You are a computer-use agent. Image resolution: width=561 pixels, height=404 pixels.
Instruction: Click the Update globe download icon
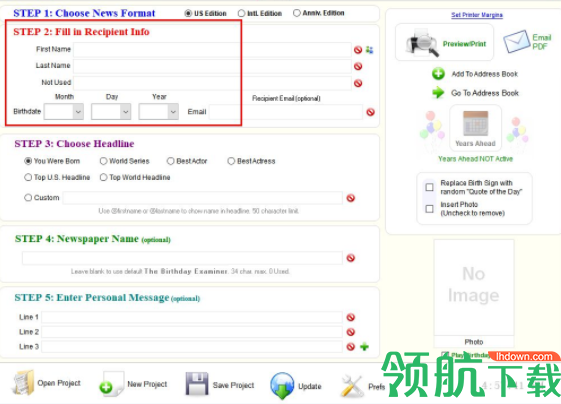282,385
